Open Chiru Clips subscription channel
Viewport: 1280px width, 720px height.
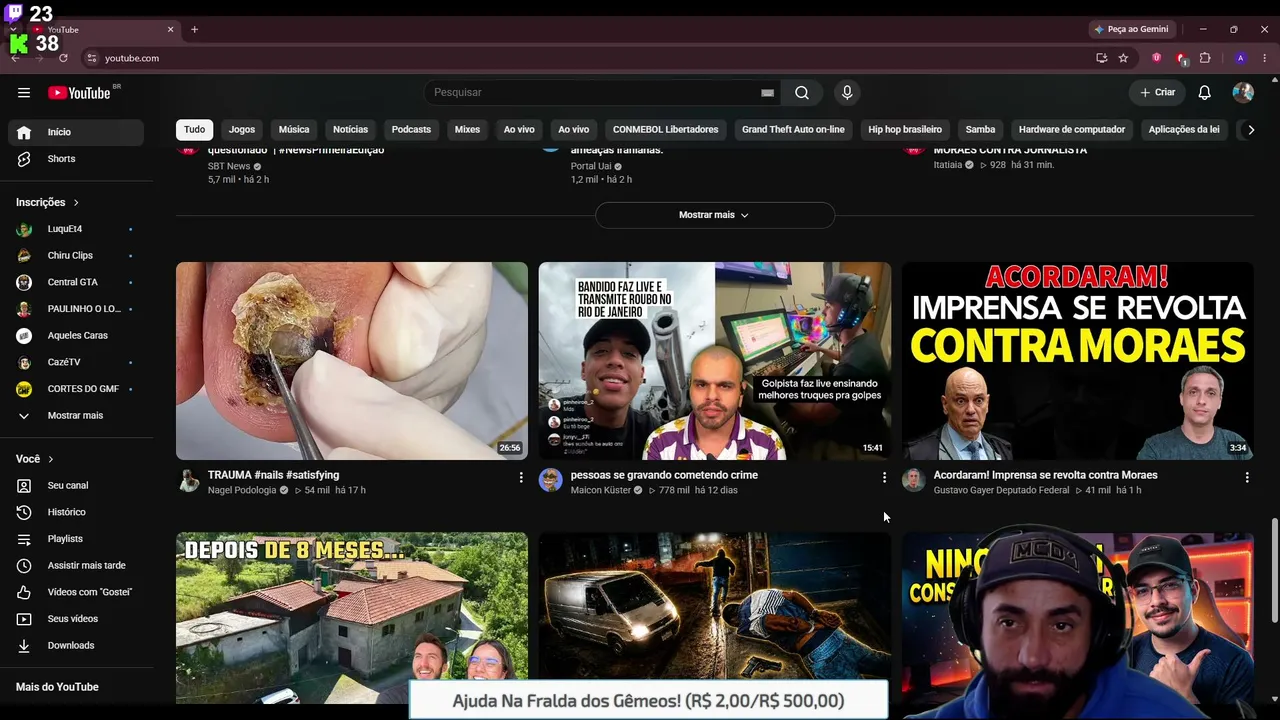(76, 256)
